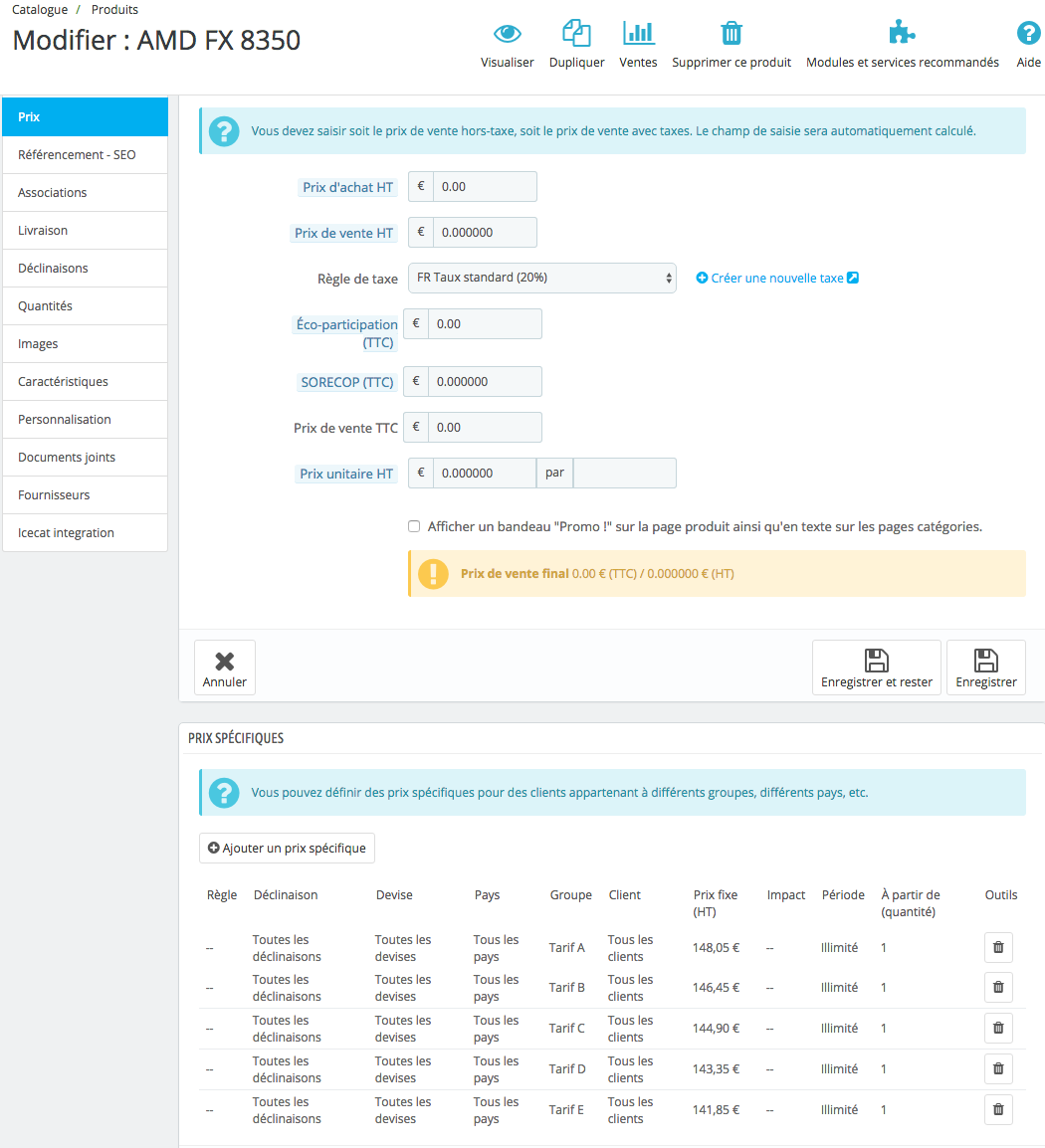Open the Icecat integration tab
The height and width of the screenshot is (1148, 1045).
tap(85, 533)
